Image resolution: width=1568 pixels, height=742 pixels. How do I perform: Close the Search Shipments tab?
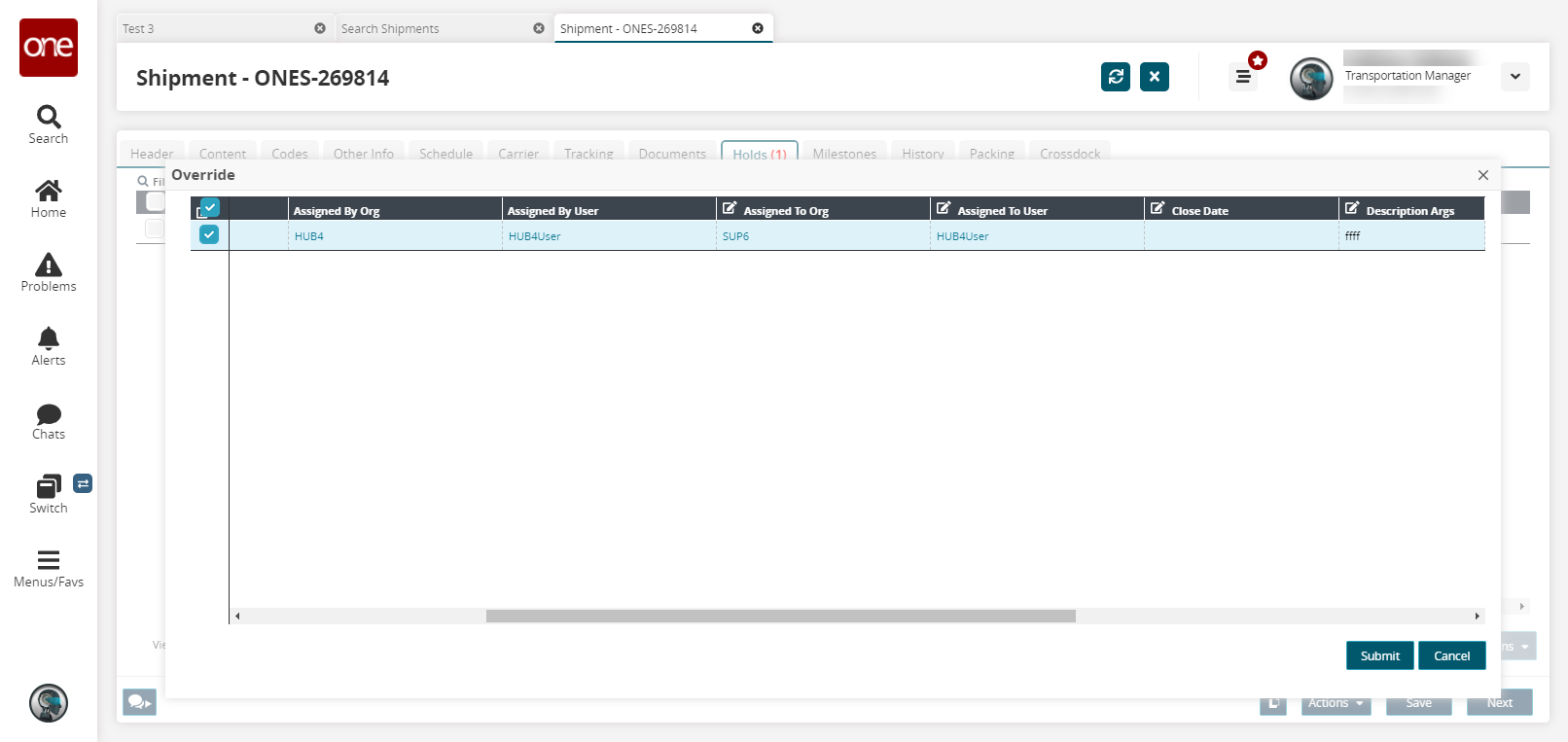coord(539,28)
